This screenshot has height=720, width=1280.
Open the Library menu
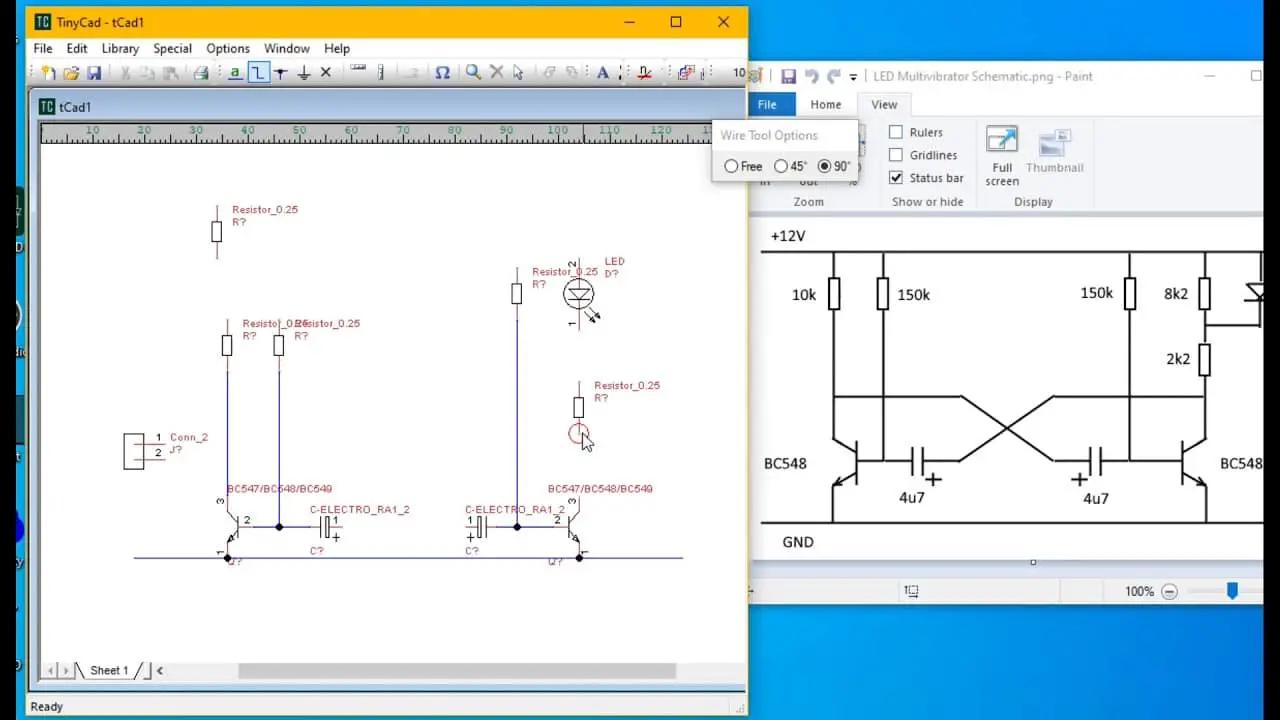[120, 48]
